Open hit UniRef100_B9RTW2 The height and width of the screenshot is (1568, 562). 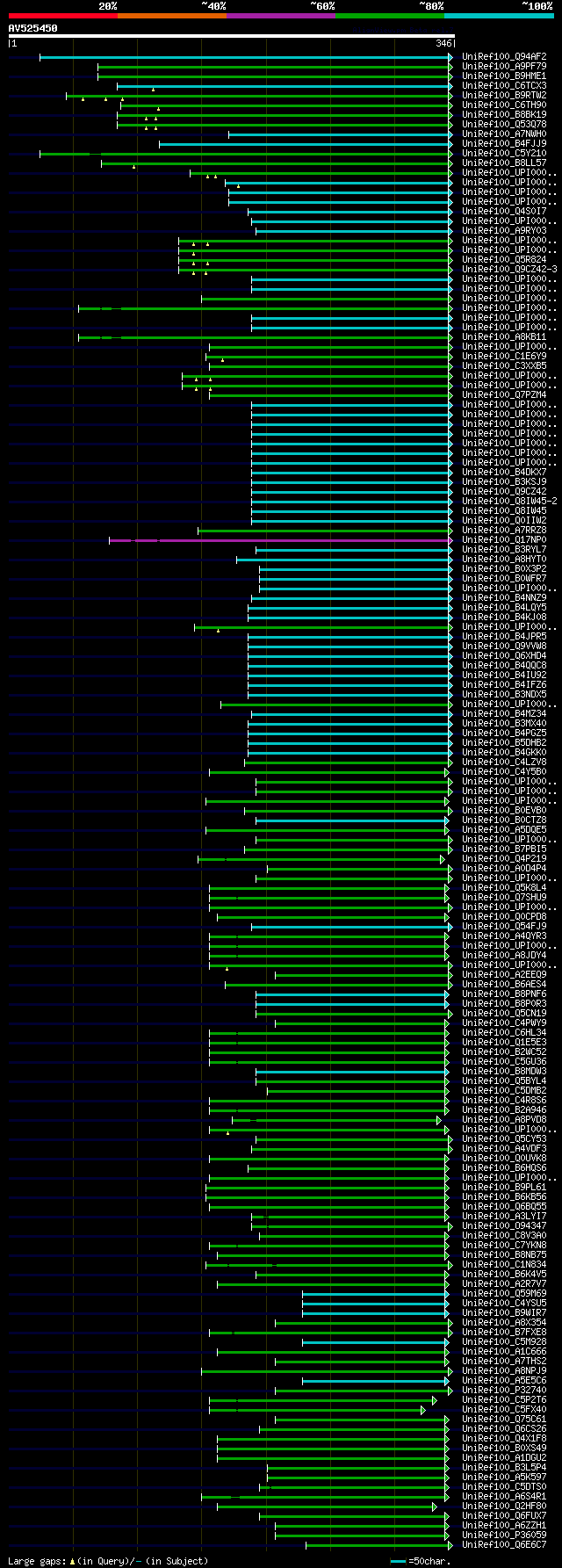(504, 96)
